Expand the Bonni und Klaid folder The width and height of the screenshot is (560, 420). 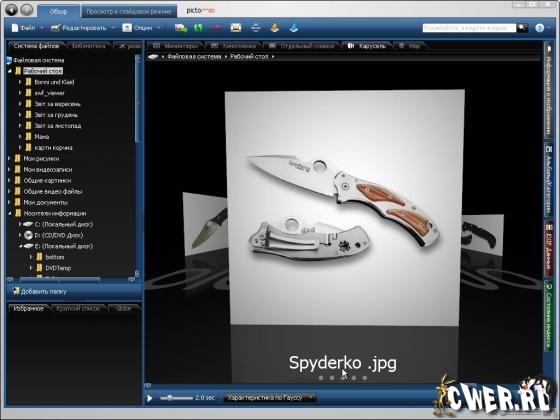click(20, 82)
